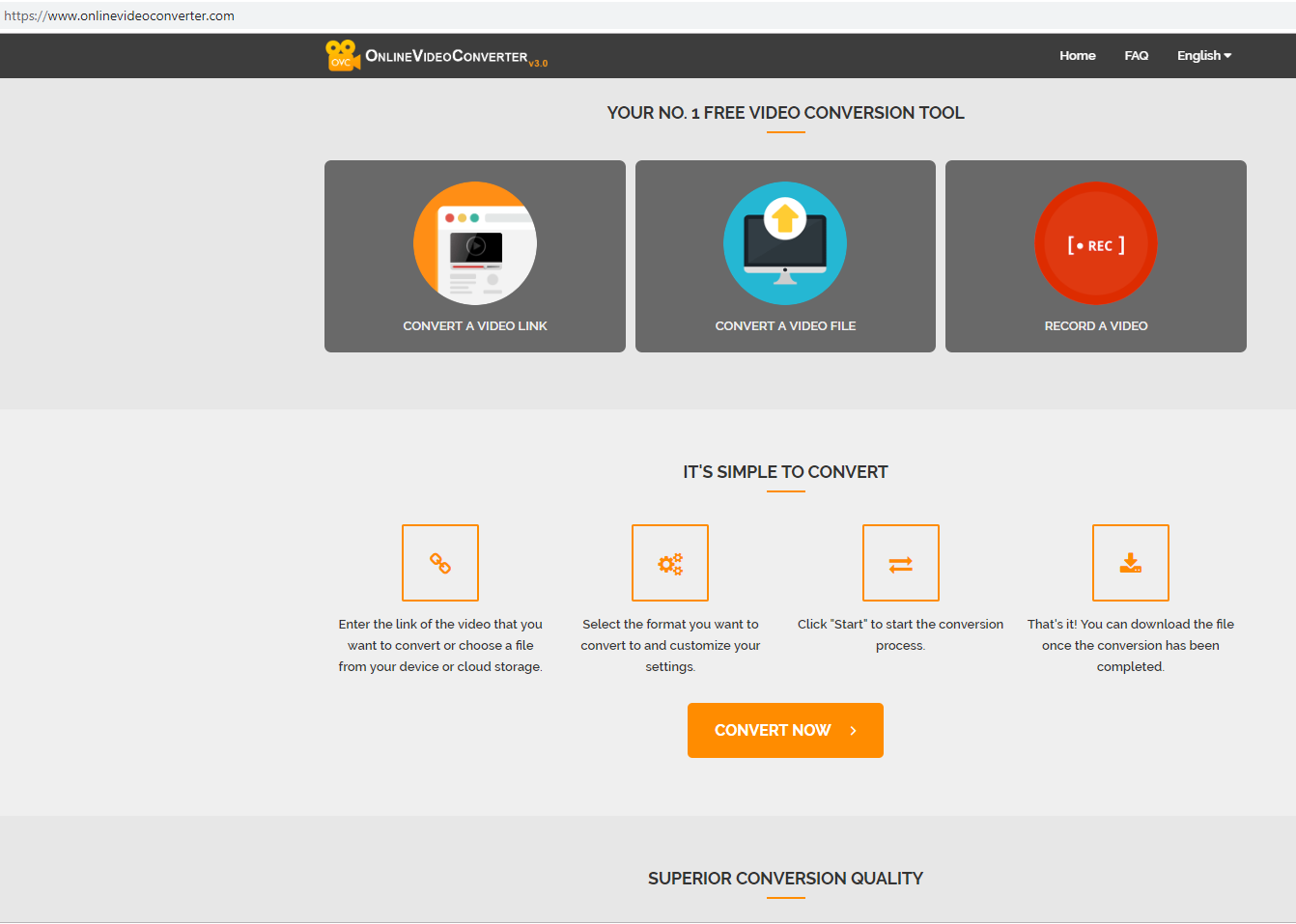Viewport: 1296px width, 924px height.
Task: Click the red REC circle icon
Action: pos(1096,243)
